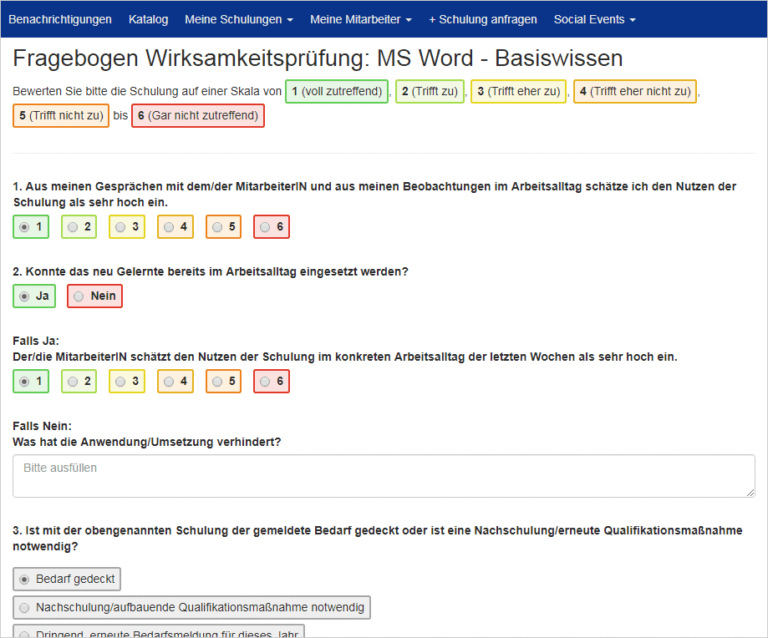768x638 pixels.
Task: Click the 'Bitte ausfüllen' text area
Action: point(384,476)
